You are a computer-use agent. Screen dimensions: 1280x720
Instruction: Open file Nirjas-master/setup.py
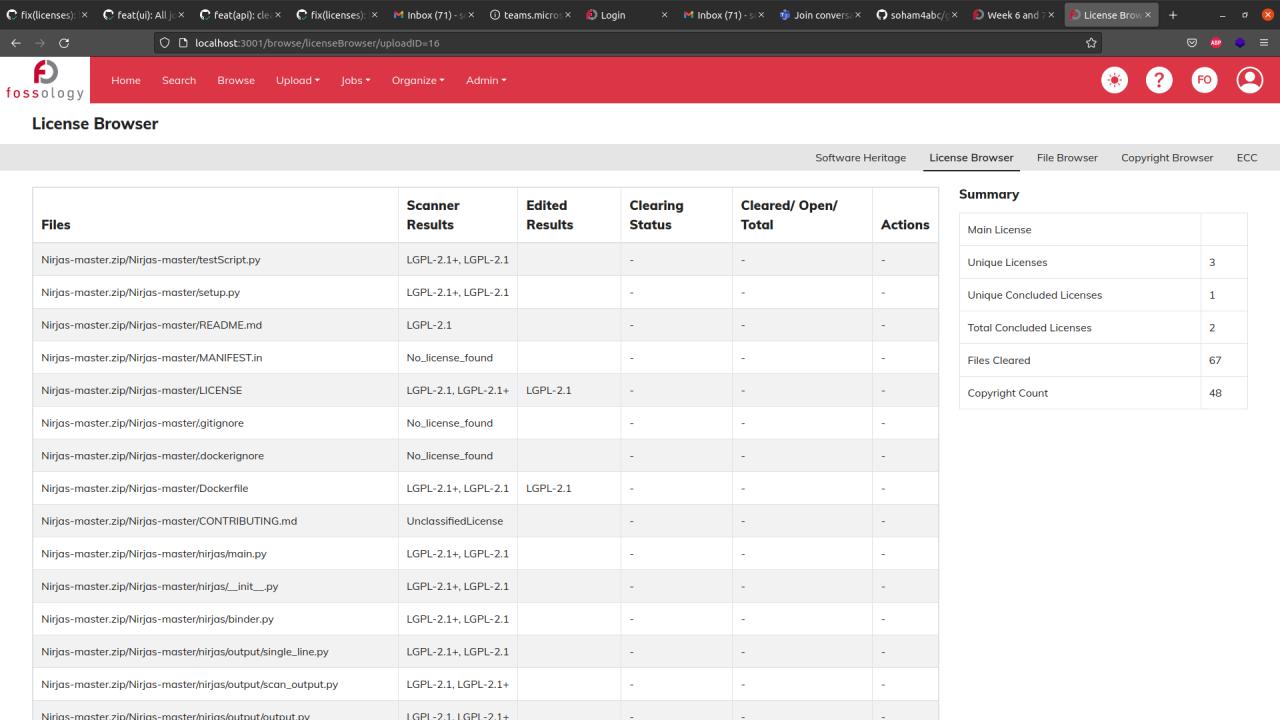140,293
